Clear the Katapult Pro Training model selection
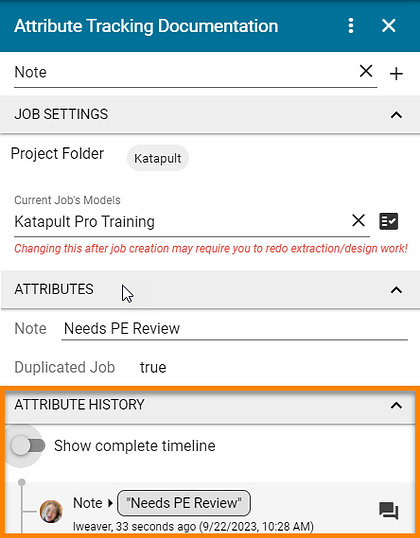 tap(358, 220)
